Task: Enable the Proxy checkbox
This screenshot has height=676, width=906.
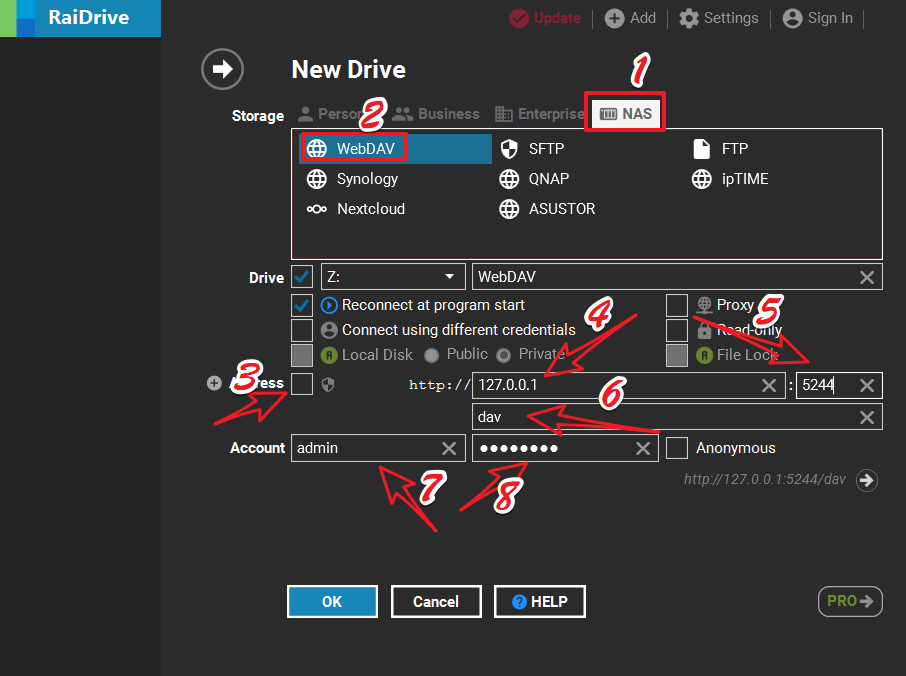Action: pos(677,305)
